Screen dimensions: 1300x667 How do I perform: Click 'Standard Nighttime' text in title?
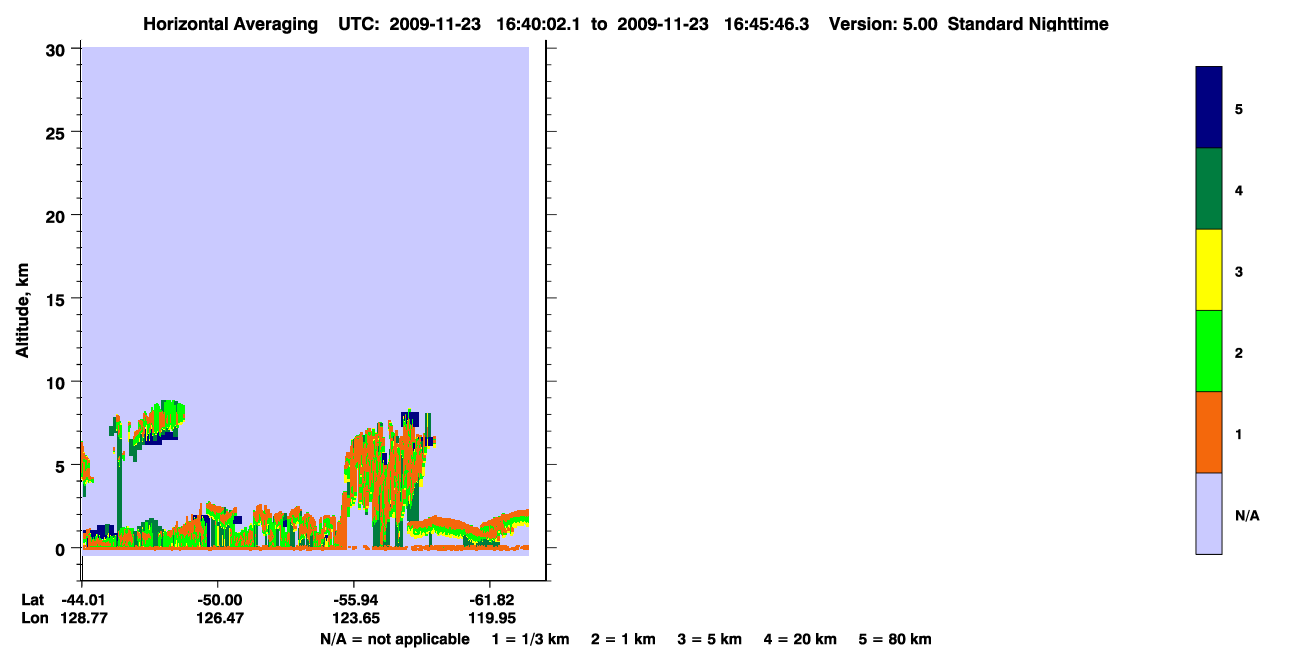click(1028, 24)
